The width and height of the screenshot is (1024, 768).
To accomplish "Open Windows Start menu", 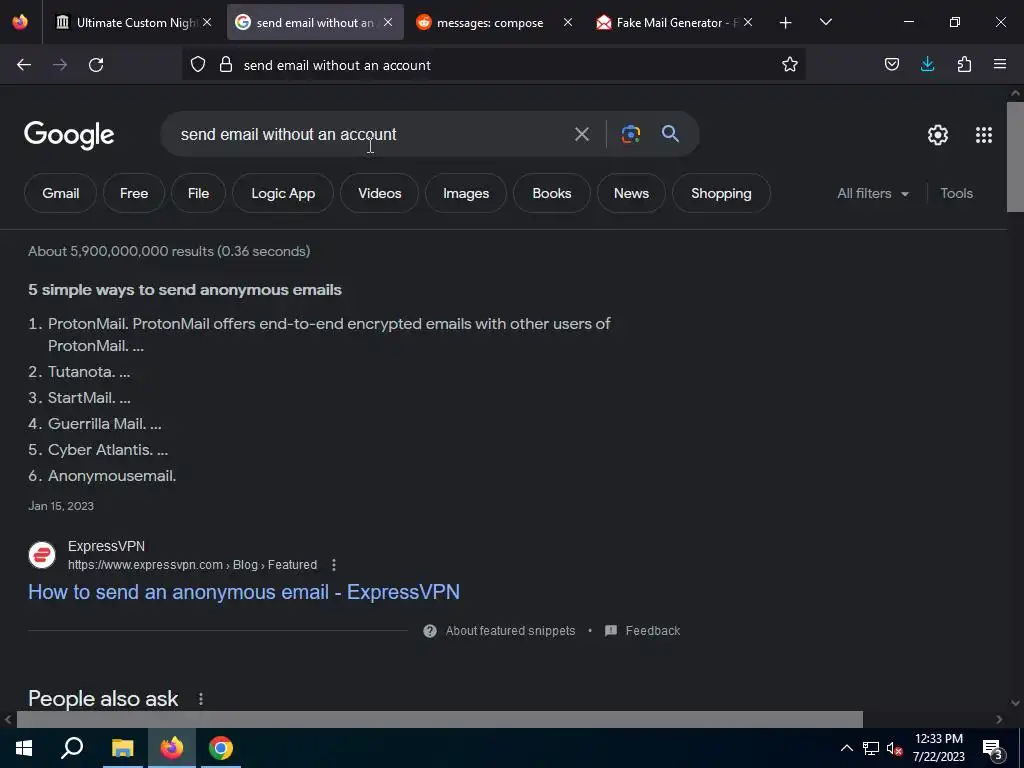I will pyautogui.click(x=24, y=748).
